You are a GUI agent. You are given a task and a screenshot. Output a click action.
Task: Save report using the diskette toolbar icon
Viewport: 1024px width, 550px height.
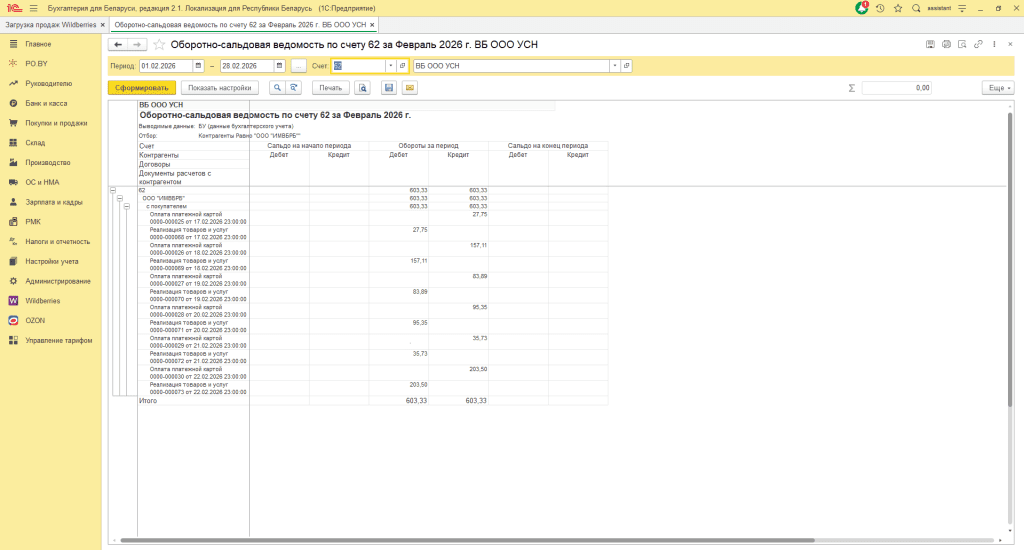pyautogui.click(x=388, y=88)
